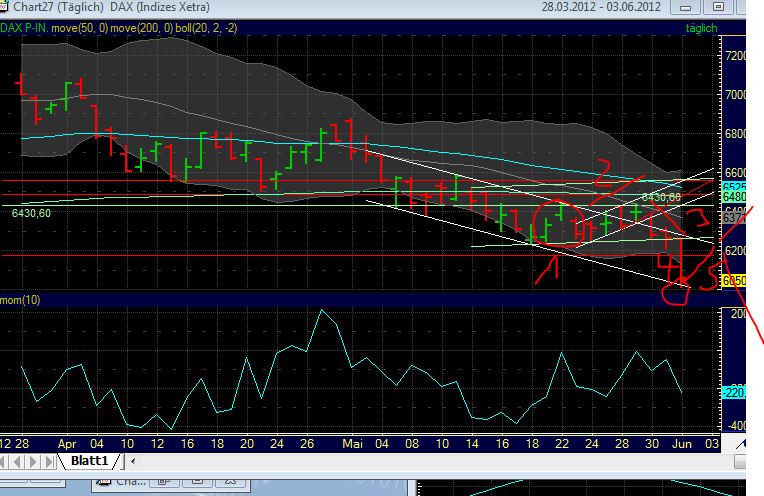Select the mom(10) indicator label

click(x=20, y=300)
